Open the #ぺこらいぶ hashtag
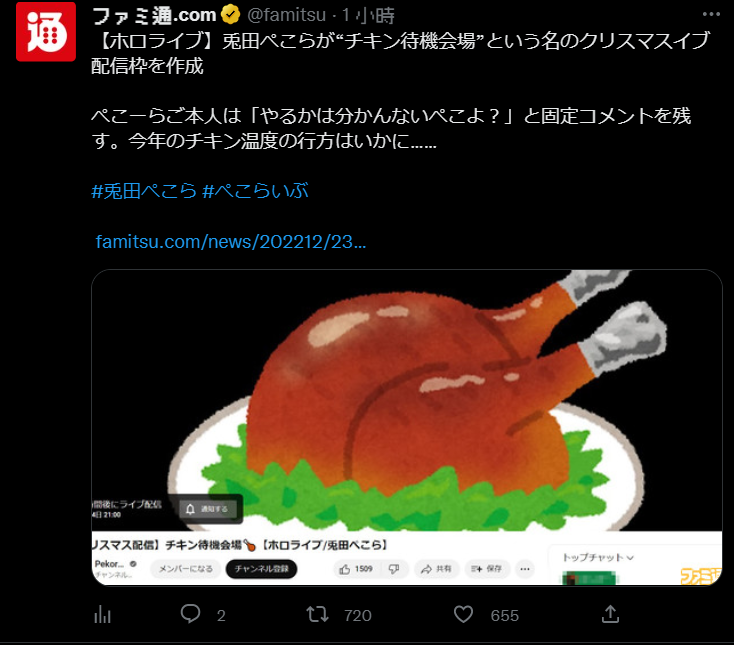 pyautogui.click(x=256, y=191)
